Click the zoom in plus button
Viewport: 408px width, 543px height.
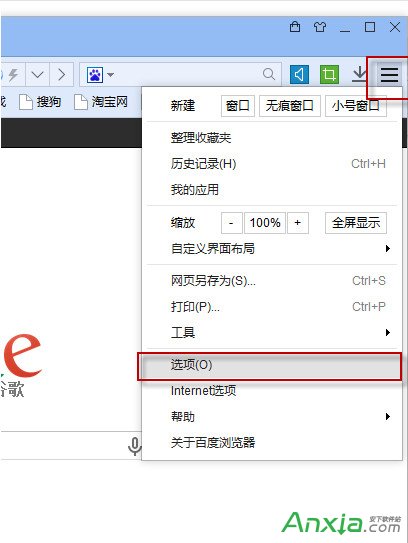coord(298,223)
